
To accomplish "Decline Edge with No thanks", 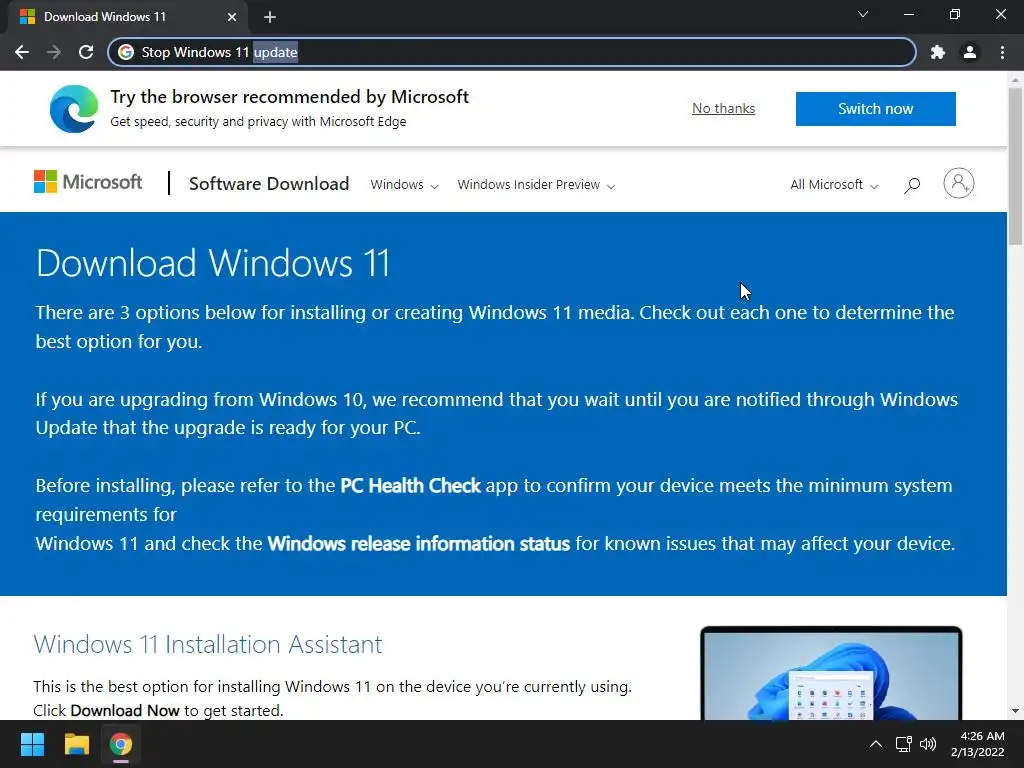I will tap(724, 108).
